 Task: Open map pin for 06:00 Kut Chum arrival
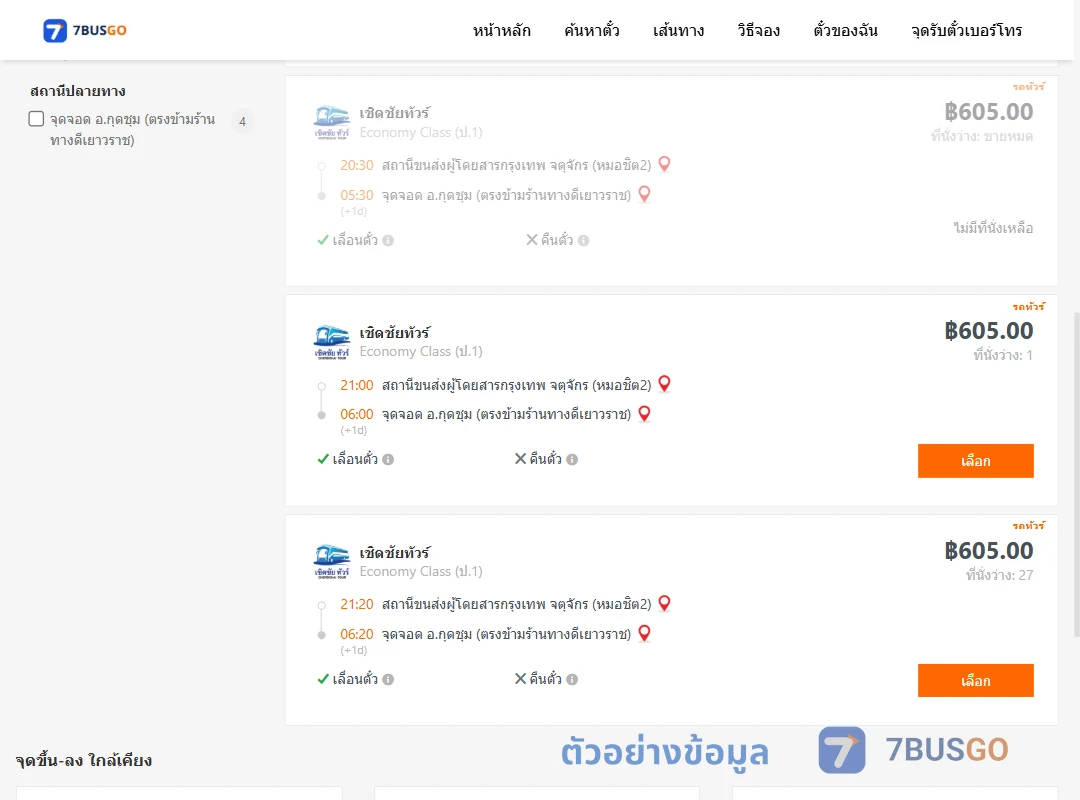pos(644,413)
